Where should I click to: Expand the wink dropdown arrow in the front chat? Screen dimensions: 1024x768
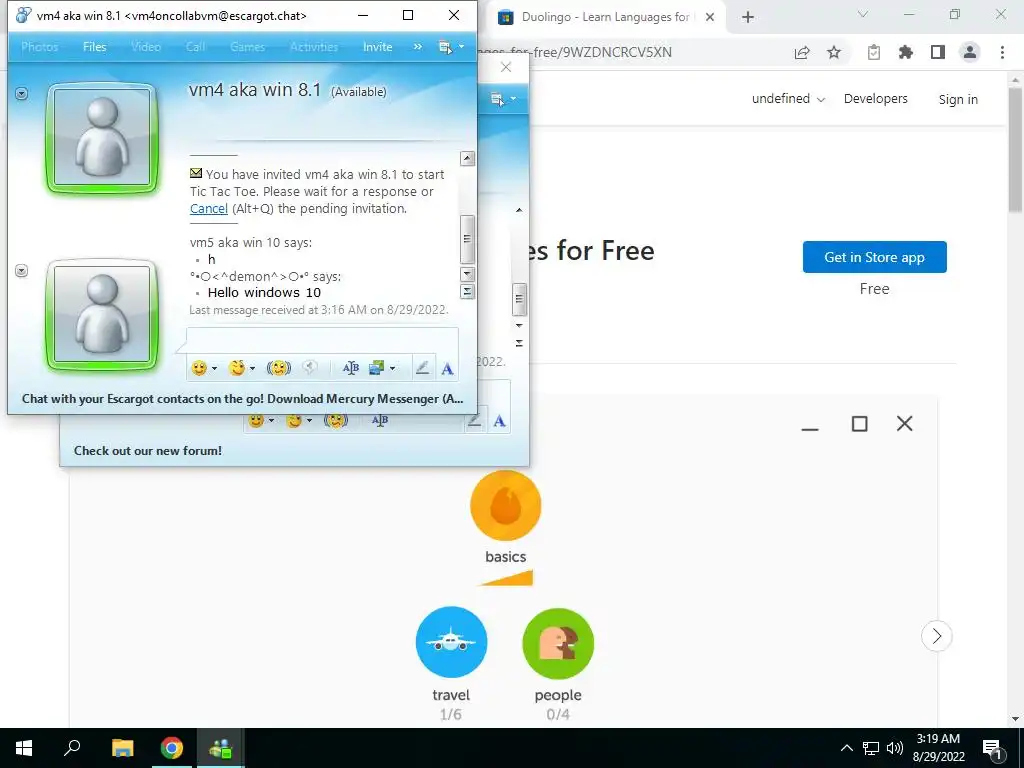tap(252, 369)
